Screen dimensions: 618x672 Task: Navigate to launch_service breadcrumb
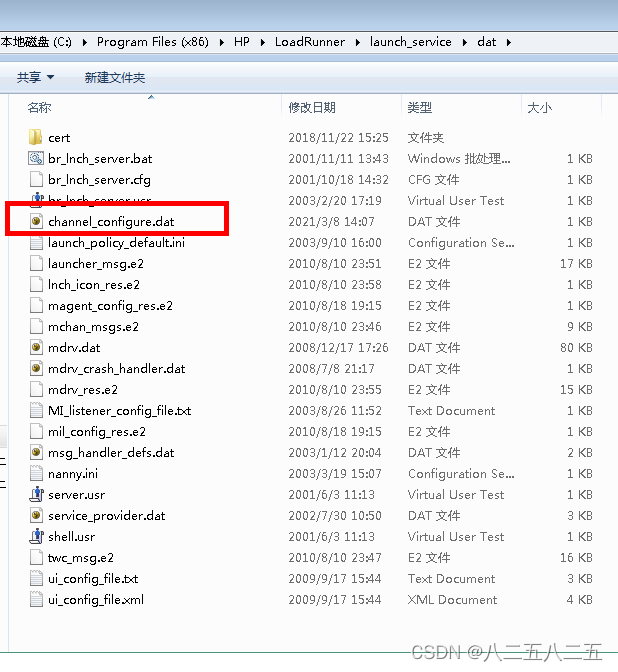tap(410, 42)
